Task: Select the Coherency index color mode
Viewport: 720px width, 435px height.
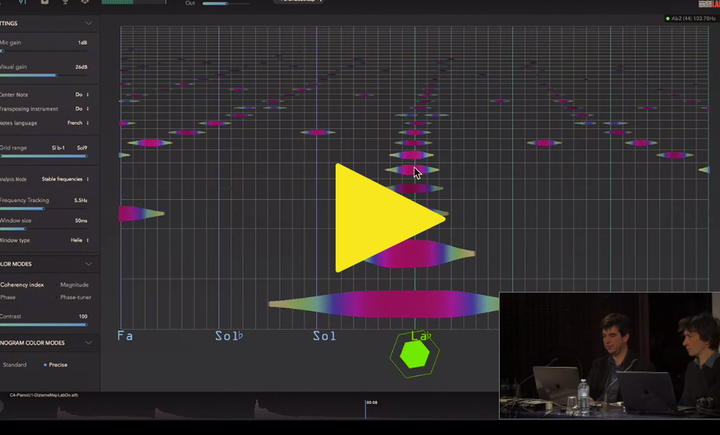Action: [x=22, y=285]
